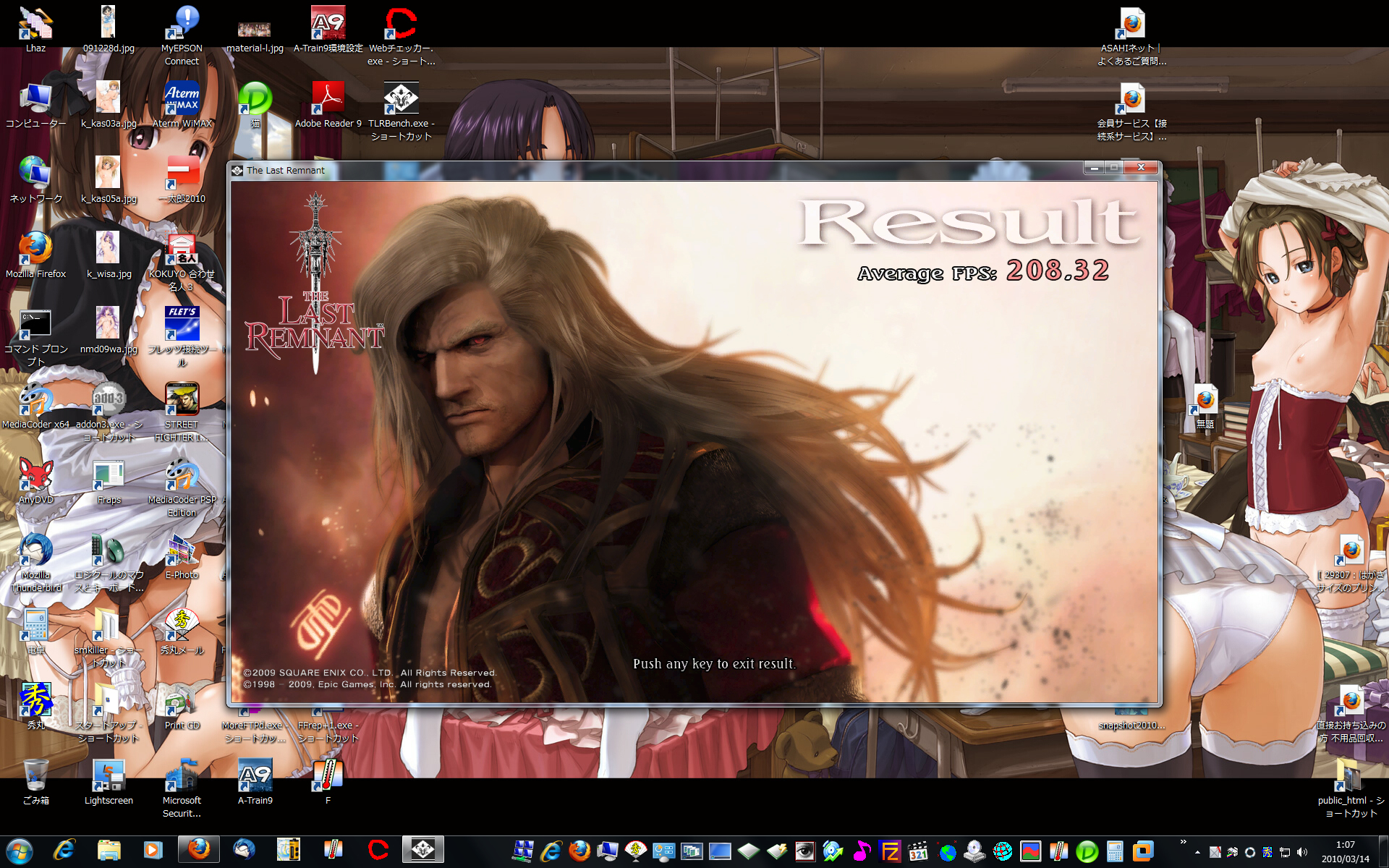Switch to Firefox from its taskbar button
1389x868 pixels.
click(x=198, y=851)
